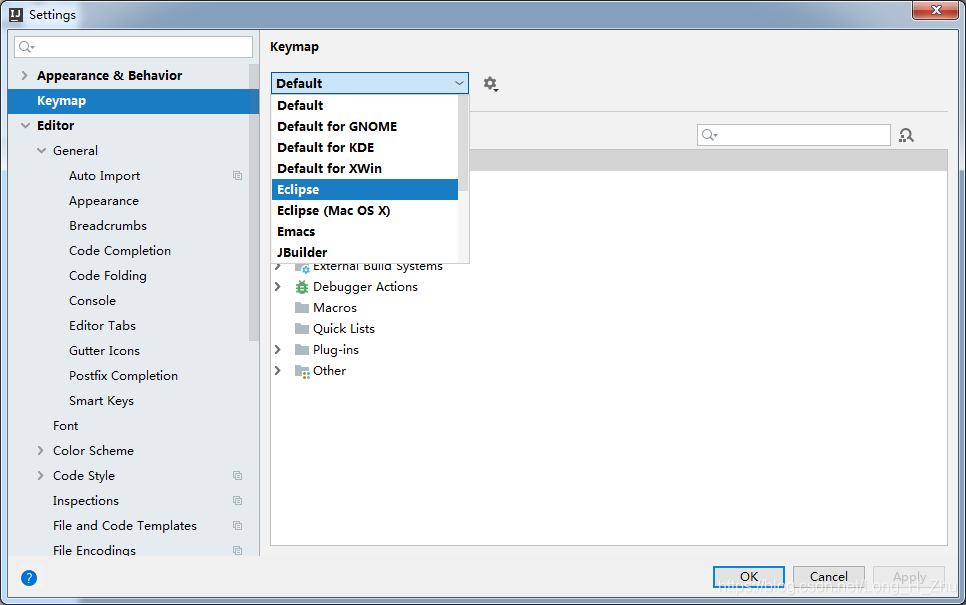Image resolution: width=966 pixels, height=605 pixels.
Task: Open Auto Import settings
Action: click(105, 176)
